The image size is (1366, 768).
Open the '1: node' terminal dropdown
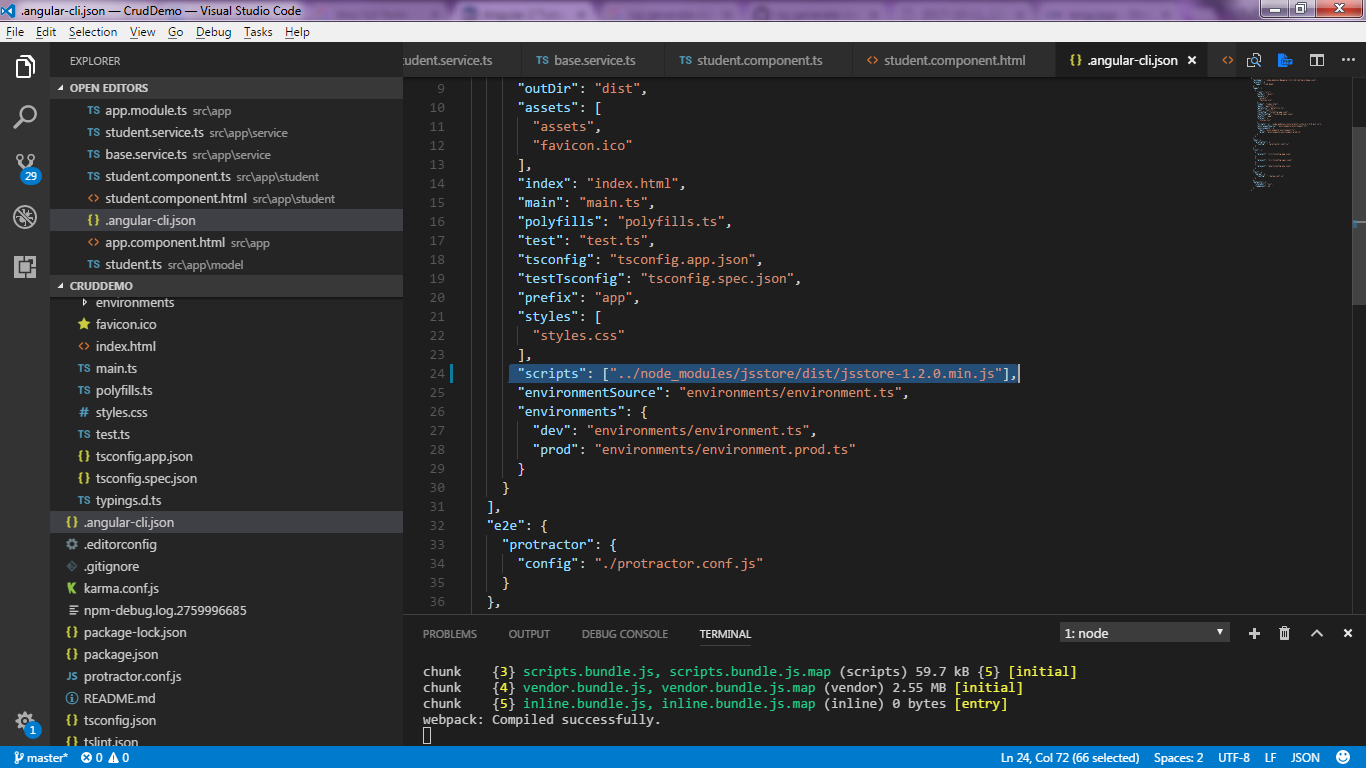[1143, 632]
